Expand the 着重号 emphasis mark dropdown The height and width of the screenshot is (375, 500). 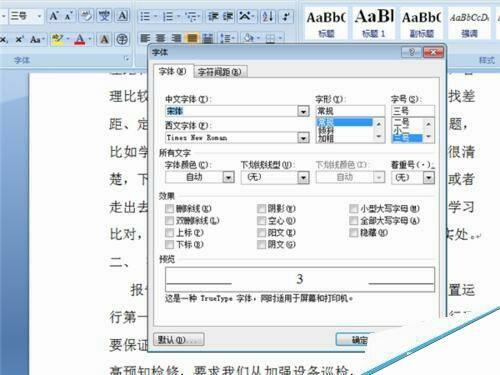click(428, 177)
